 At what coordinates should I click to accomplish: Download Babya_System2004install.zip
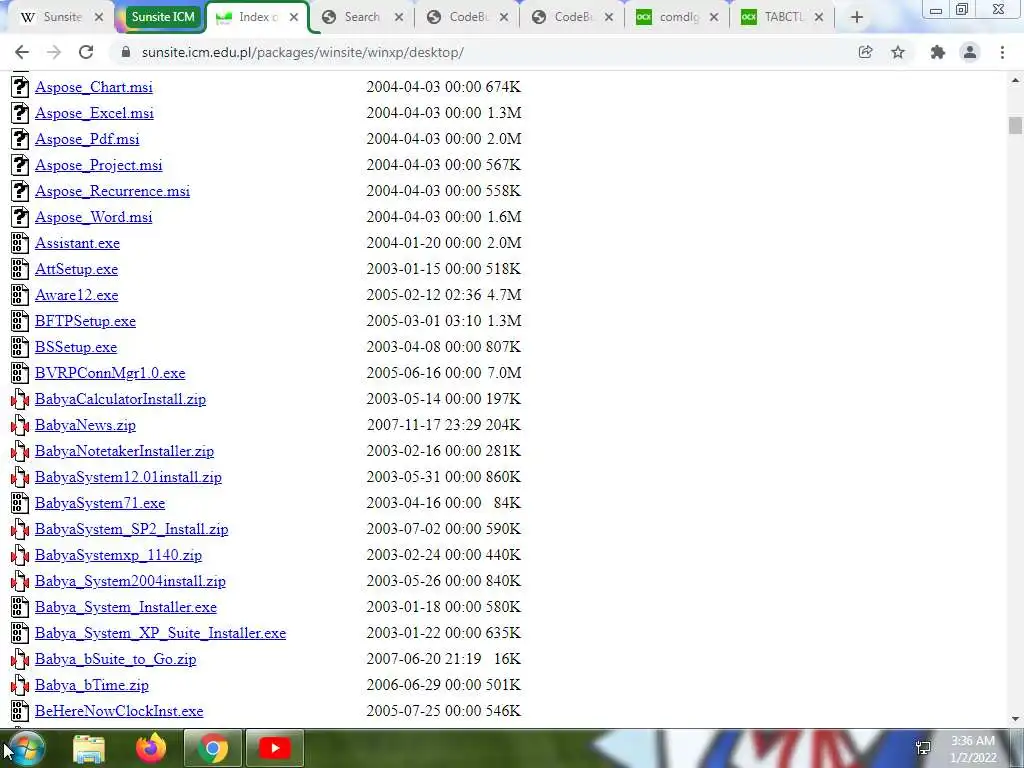[x=131, y=581]
